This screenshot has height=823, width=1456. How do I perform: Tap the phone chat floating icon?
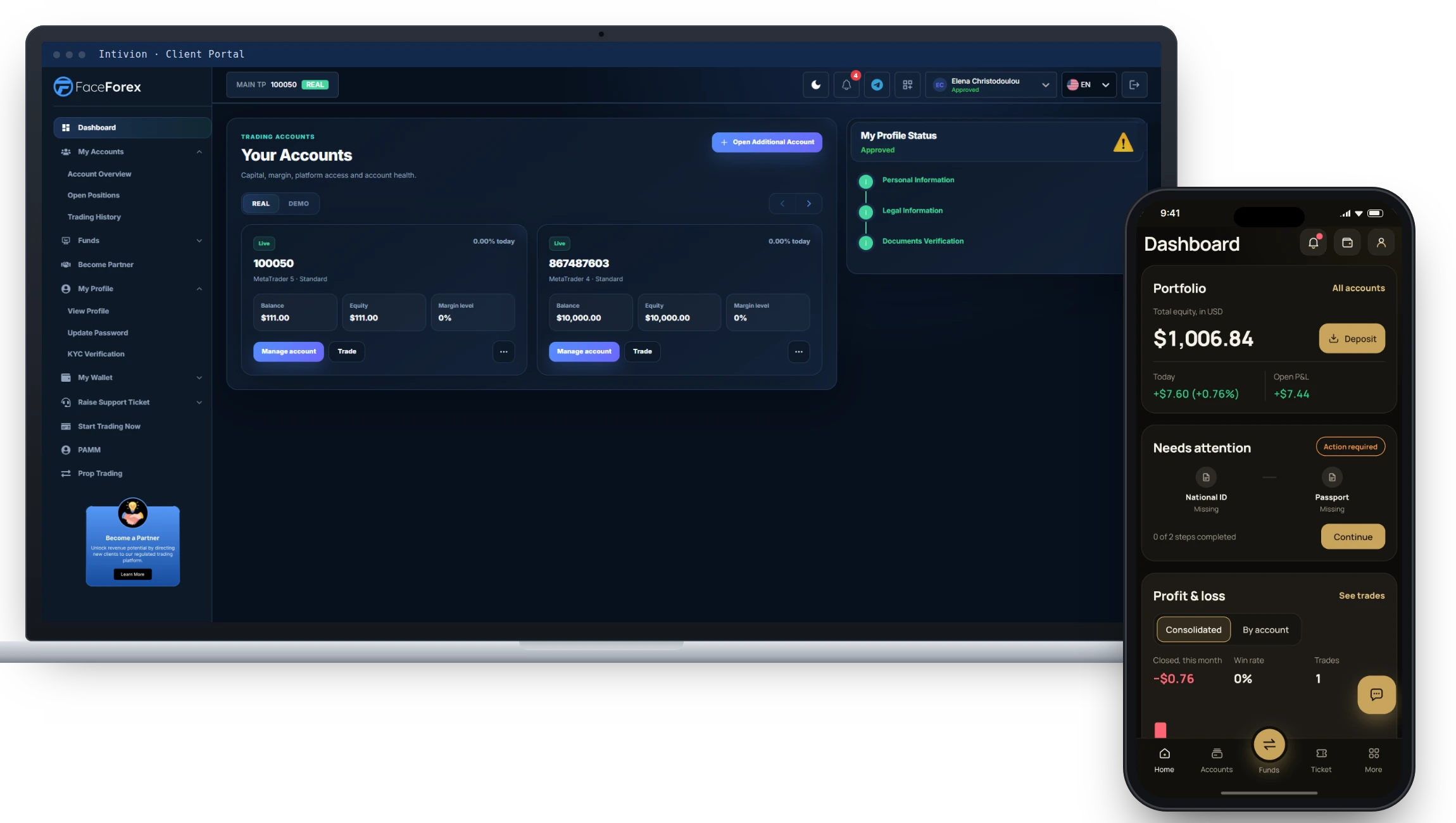(1376, 695)
